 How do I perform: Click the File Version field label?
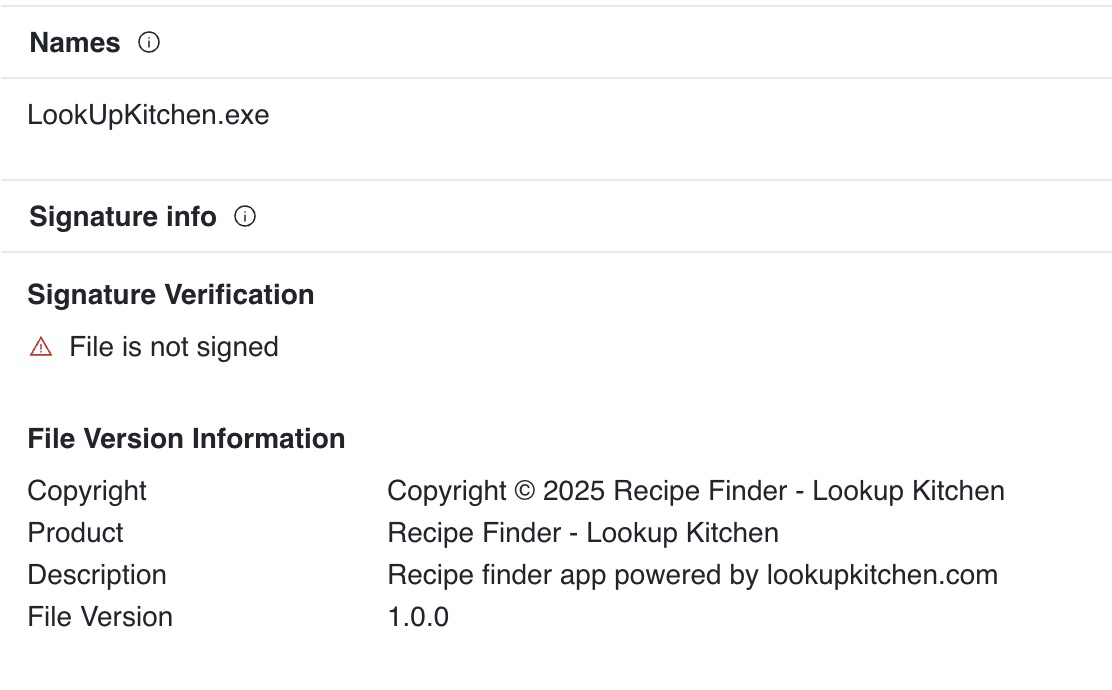100,617
